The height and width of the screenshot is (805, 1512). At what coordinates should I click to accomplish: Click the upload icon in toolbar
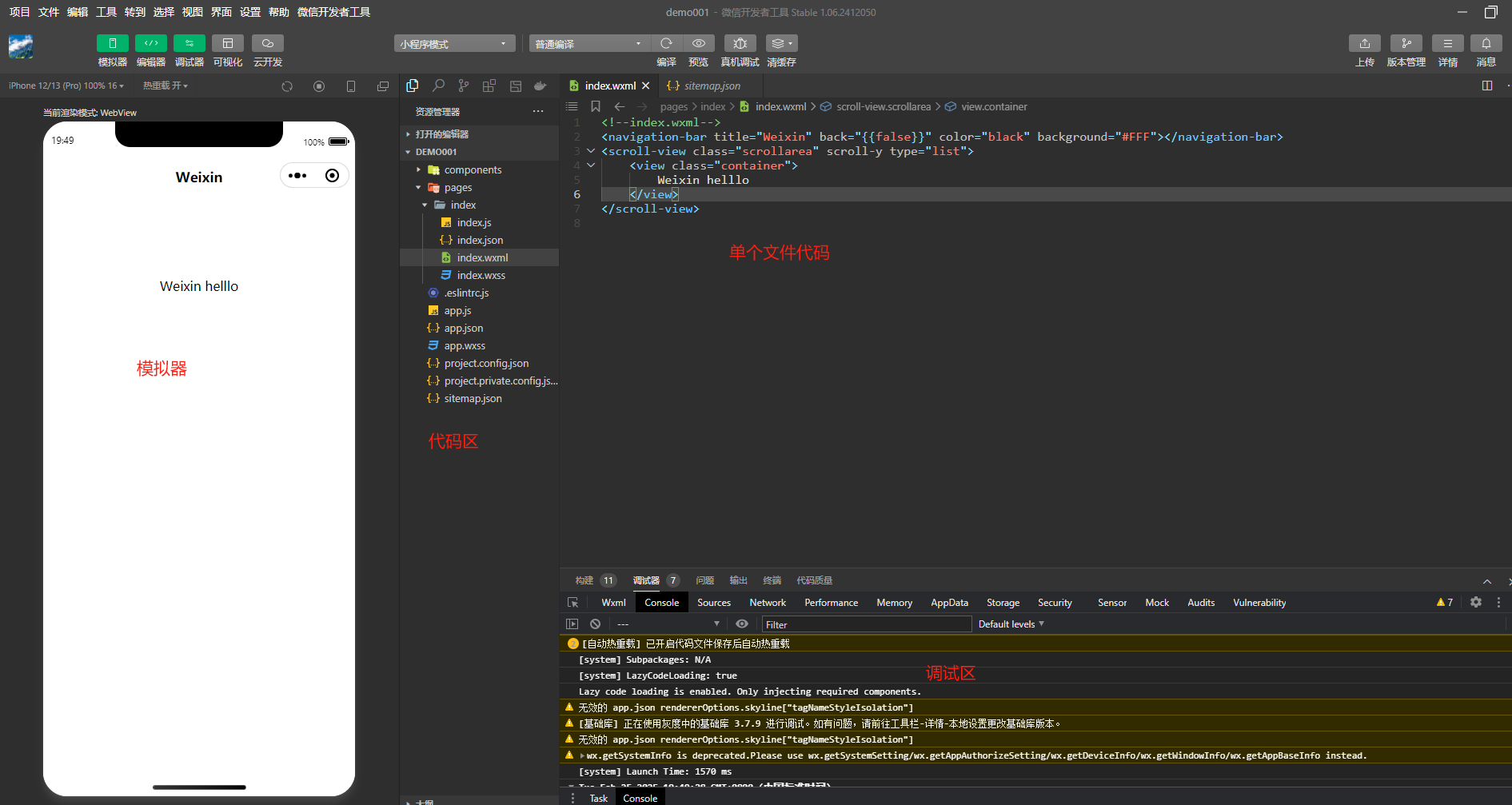point(1364,43)
